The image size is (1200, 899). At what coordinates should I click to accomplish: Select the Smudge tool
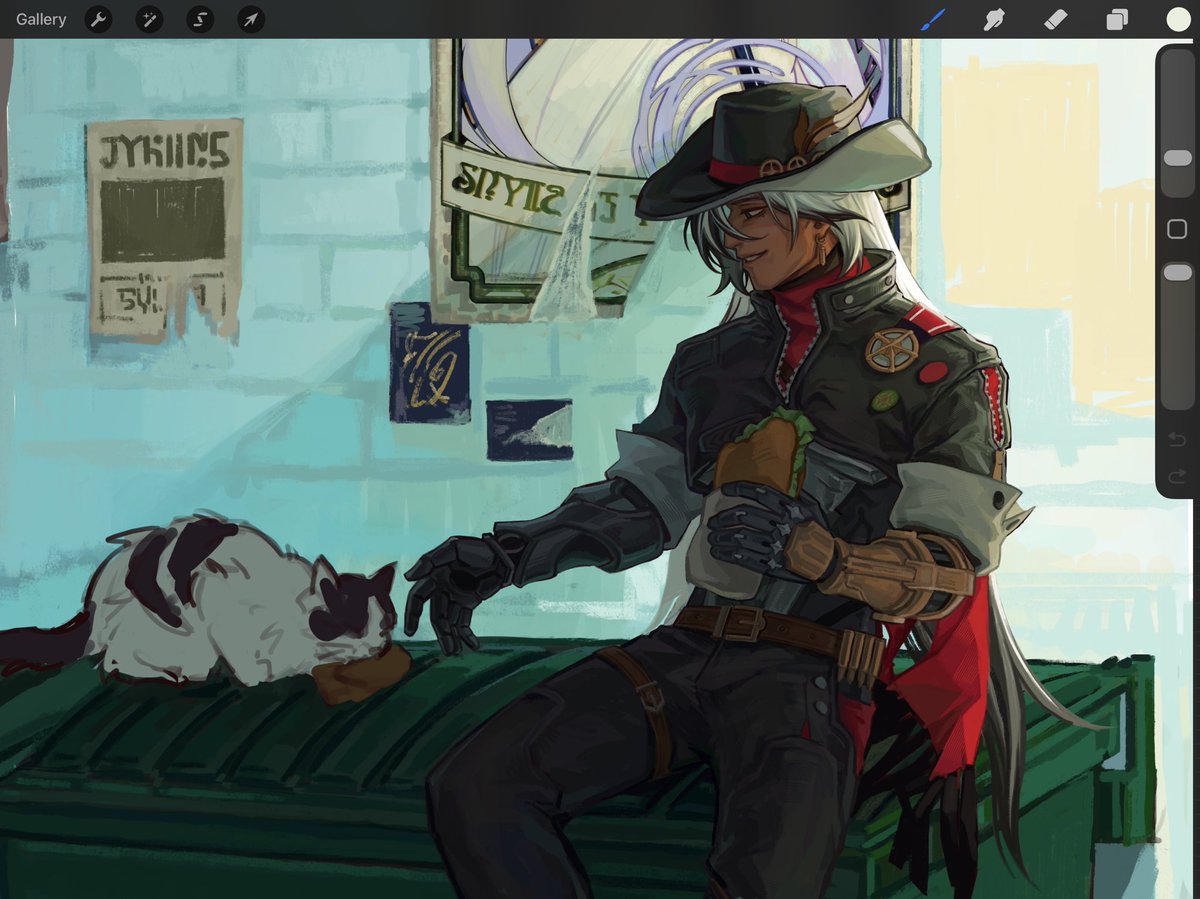(994, 19)
